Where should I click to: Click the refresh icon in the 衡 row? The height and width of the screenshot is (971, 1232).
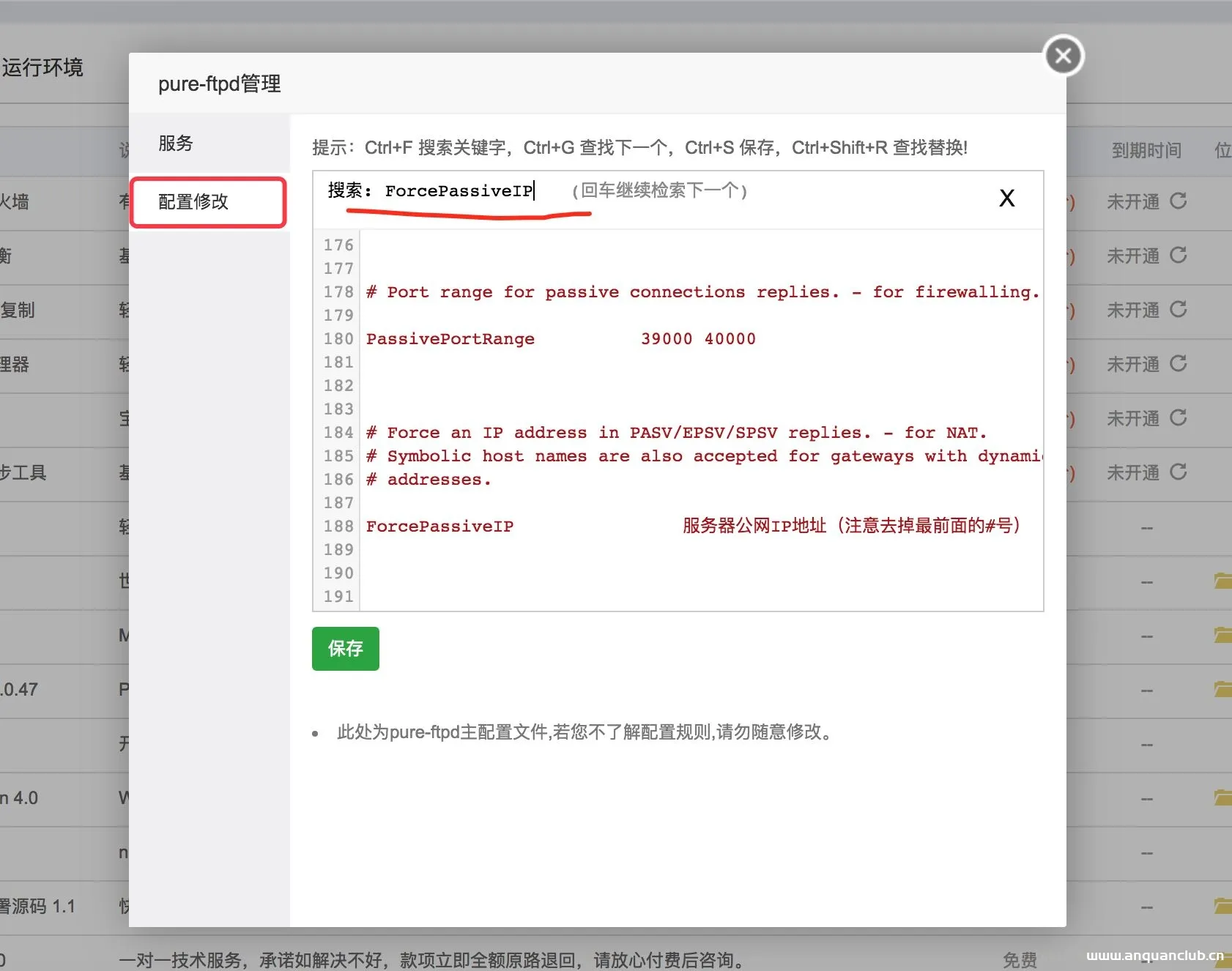click(x=1179, y=256)
